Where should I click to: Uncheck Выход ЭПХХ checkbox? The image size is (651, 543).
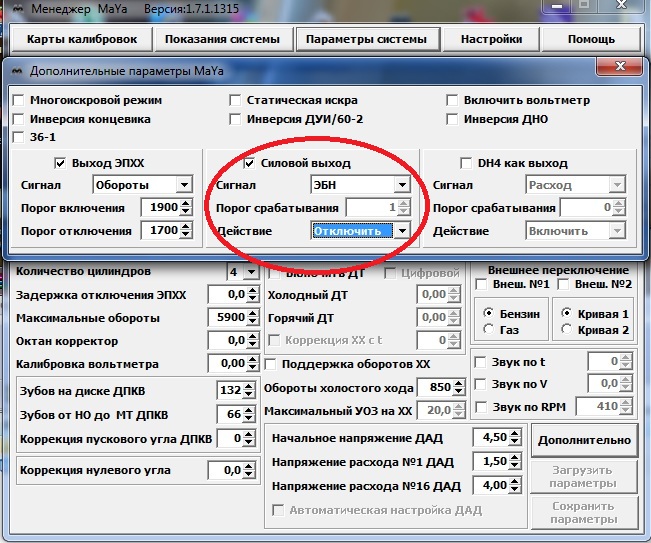[x=60, y=163]
